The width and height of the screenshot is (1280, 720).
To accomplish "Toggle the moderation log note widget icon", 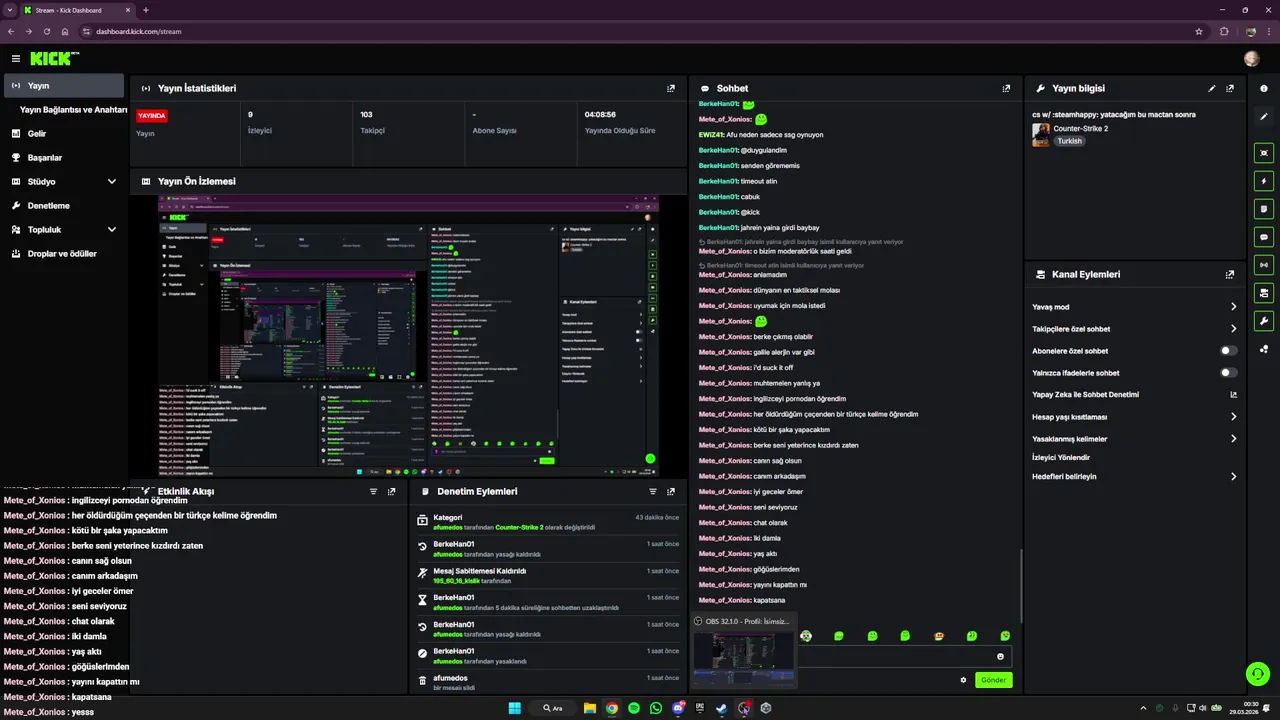I will point(1264,209).
